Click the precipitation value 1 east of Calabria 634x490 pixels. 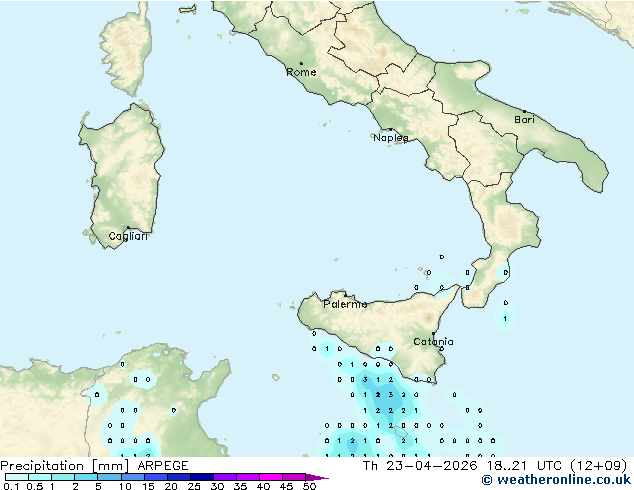point(505,319)
